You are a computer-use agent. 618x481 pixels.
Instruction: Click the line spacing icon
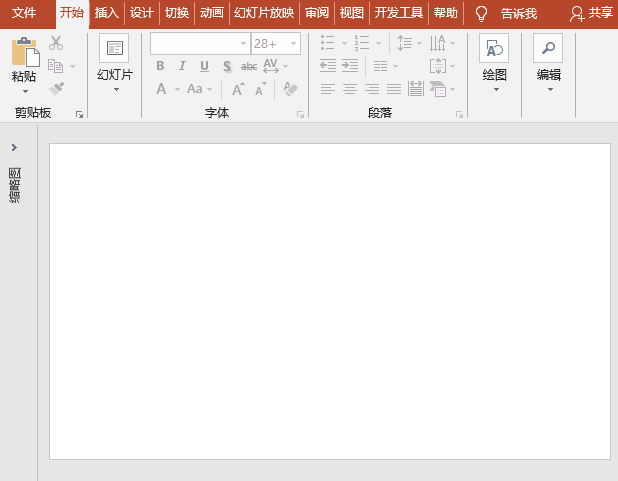[405, 43]
